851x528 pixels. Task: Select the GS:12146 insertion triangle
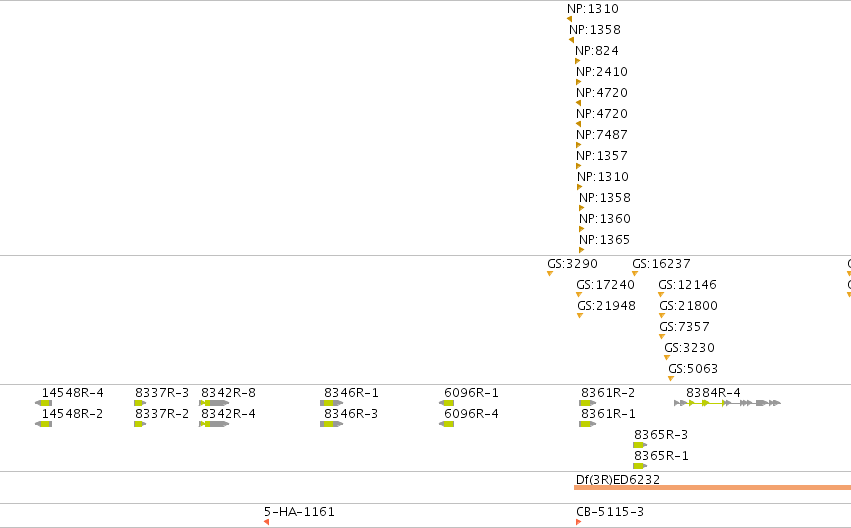[x=661, y=295]
